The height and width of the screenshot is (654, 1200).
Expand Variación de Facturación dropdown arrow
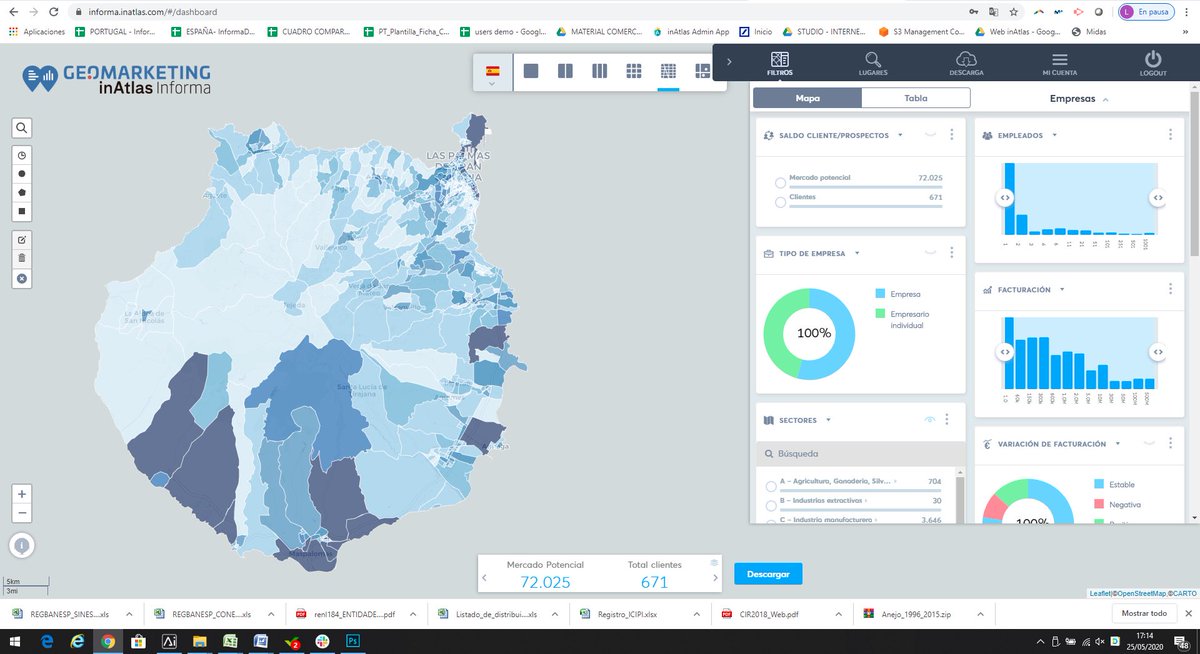[1117, 444]
